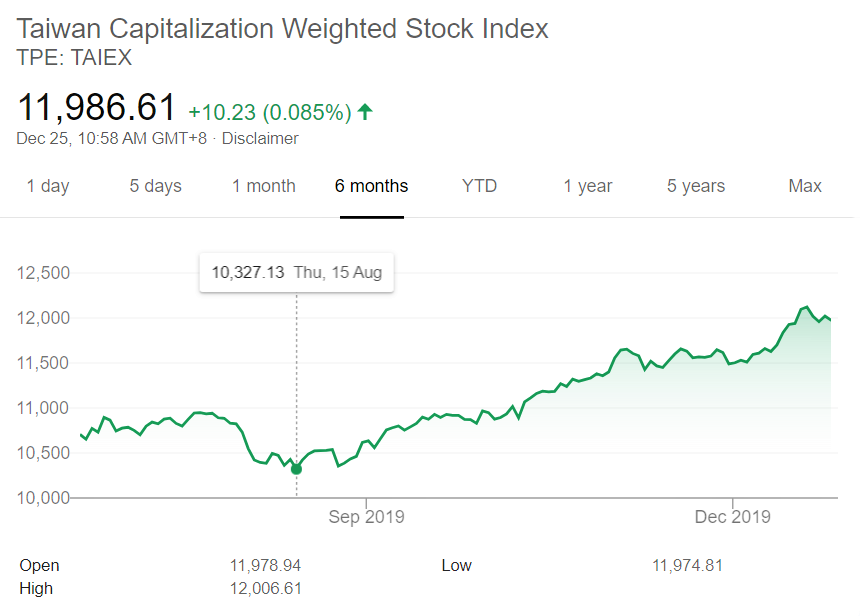Click the 6 months tab
The width and height of the screenshot is (860, 616).
pyautogui.click(x=371, y=186)
